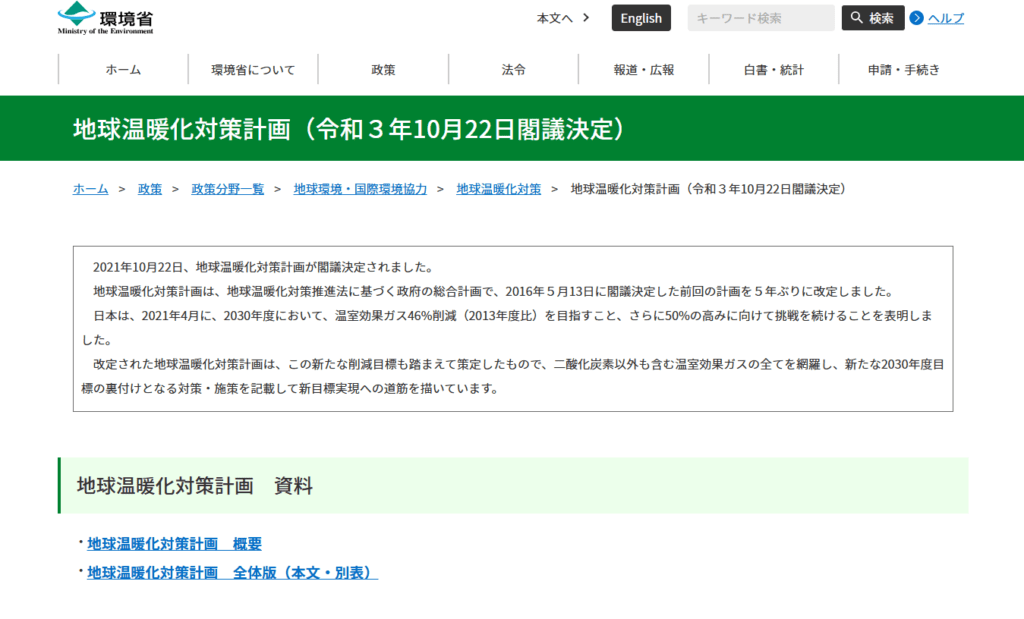This screenshot has height=619, width=1024.
Task: Select 政策 in the main navigation
Action: tap(383, 70)
